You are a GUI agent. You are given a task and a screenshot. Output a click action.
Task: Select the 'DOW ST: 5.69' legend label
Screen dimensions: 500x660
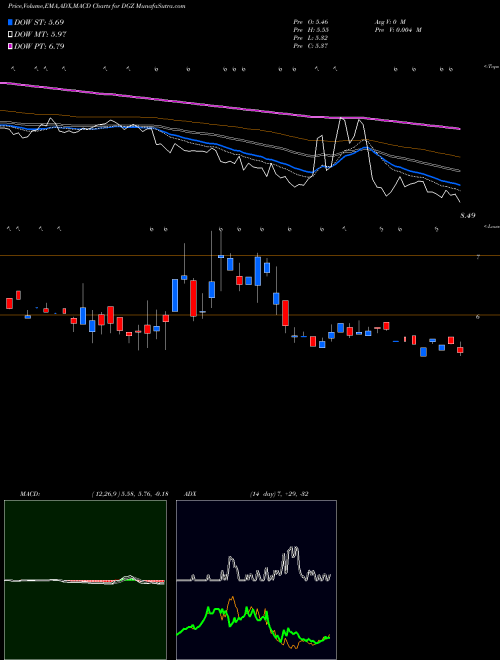39,22
